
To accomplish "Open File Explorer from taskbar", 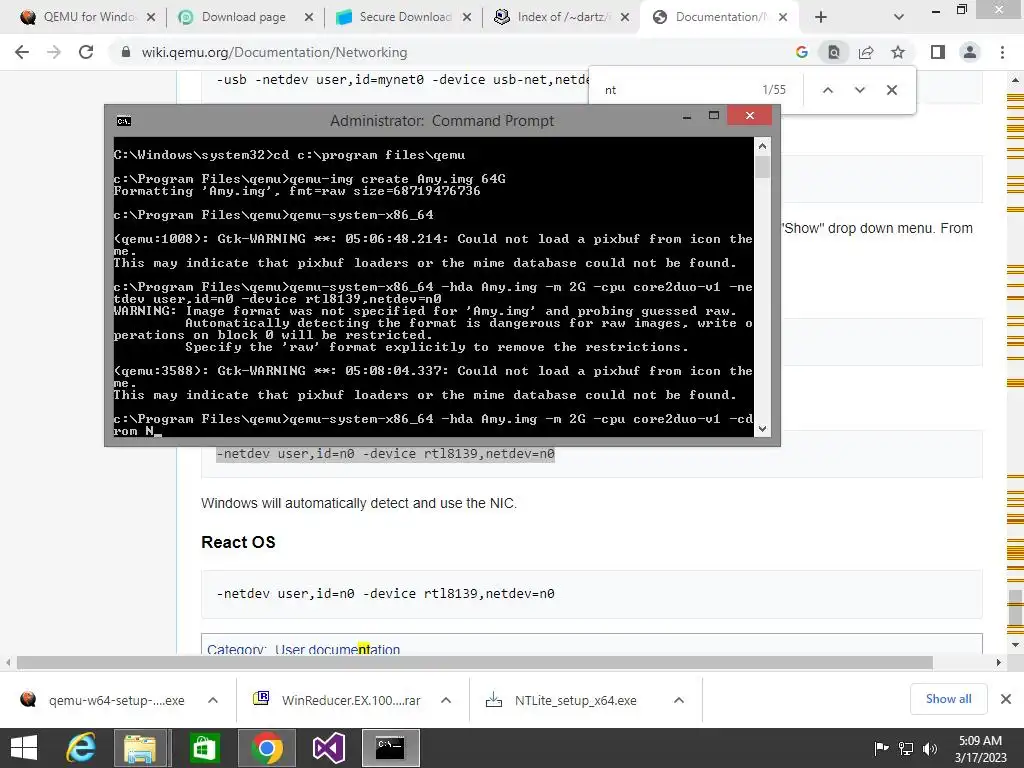I will (x=140, y=748).
